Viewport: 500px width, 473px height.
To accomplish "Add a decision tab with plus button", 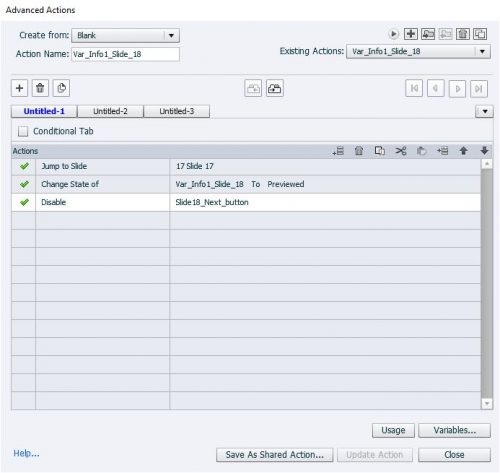I will coord(19,88).
